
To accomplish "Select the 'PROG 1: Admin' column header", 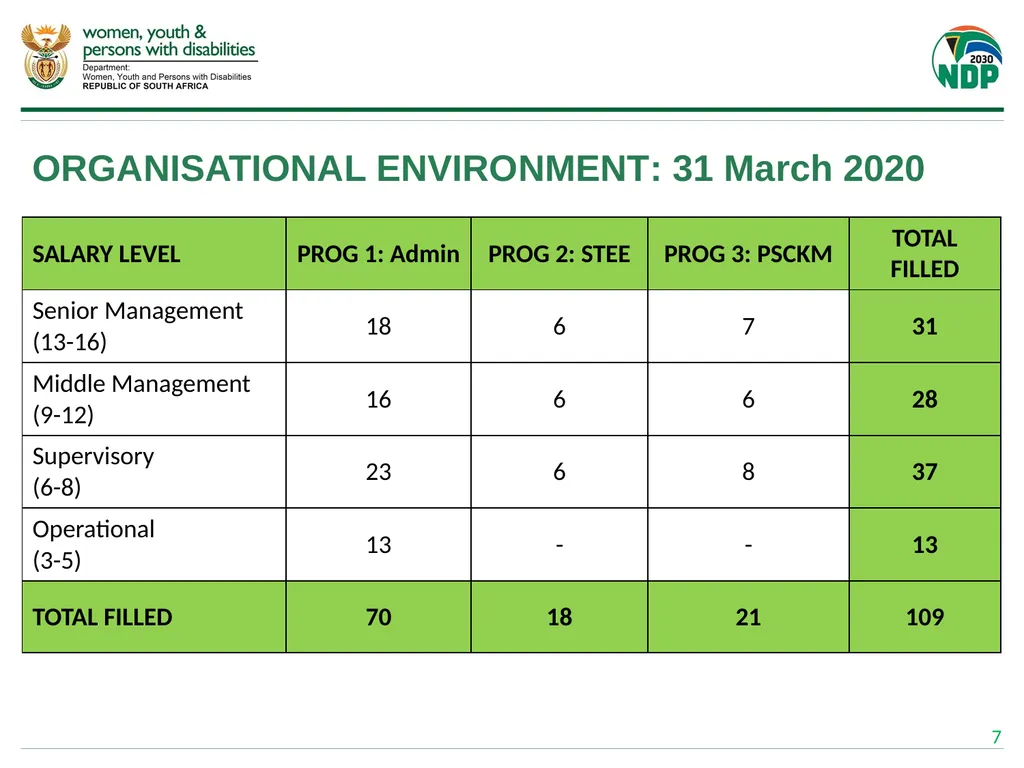I will (378, 254).
